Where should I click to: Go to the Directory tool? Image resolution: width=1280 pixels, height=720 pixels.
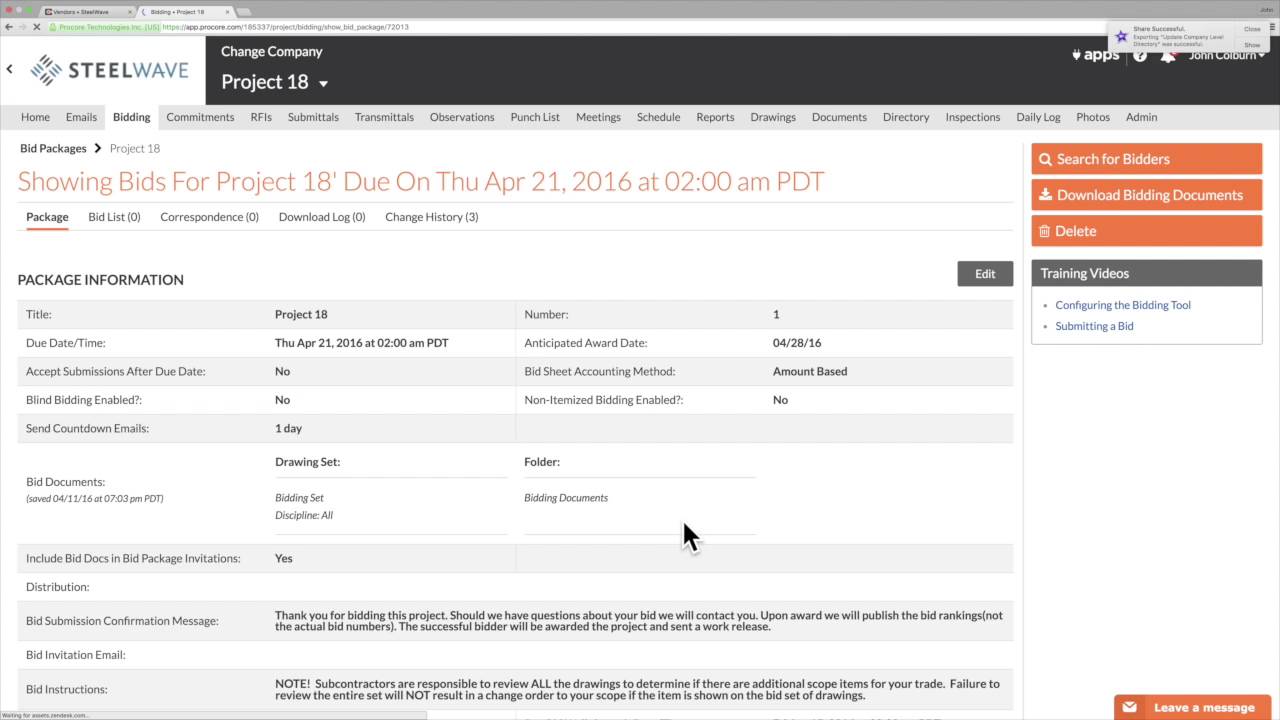click(x=906, y=117)
